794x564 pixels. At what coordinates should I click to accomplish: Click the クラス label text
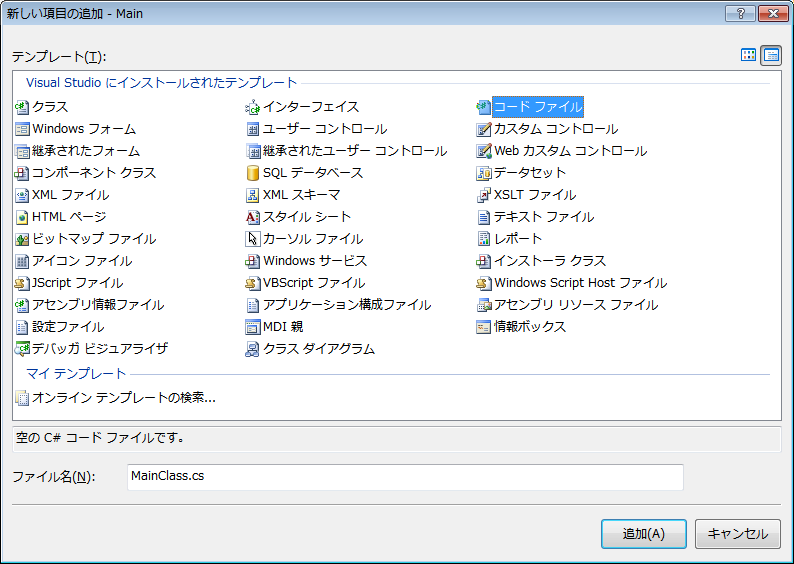pyautogui.click(x=50, y=107)
